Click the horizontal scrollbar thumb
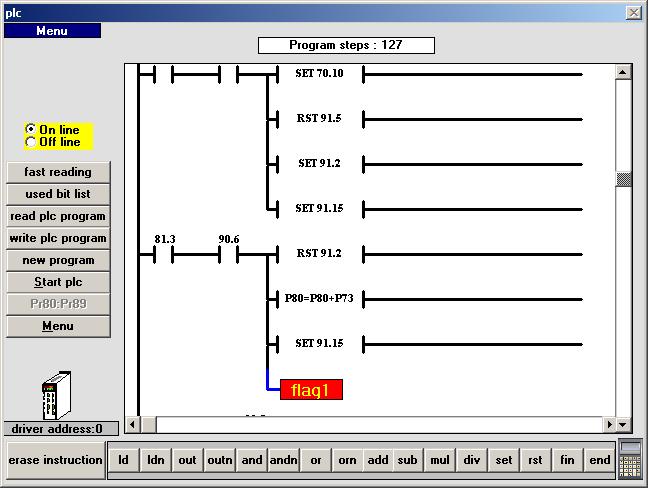The height and width of the screenshot is (488, 648). click(x=149, y=424)
